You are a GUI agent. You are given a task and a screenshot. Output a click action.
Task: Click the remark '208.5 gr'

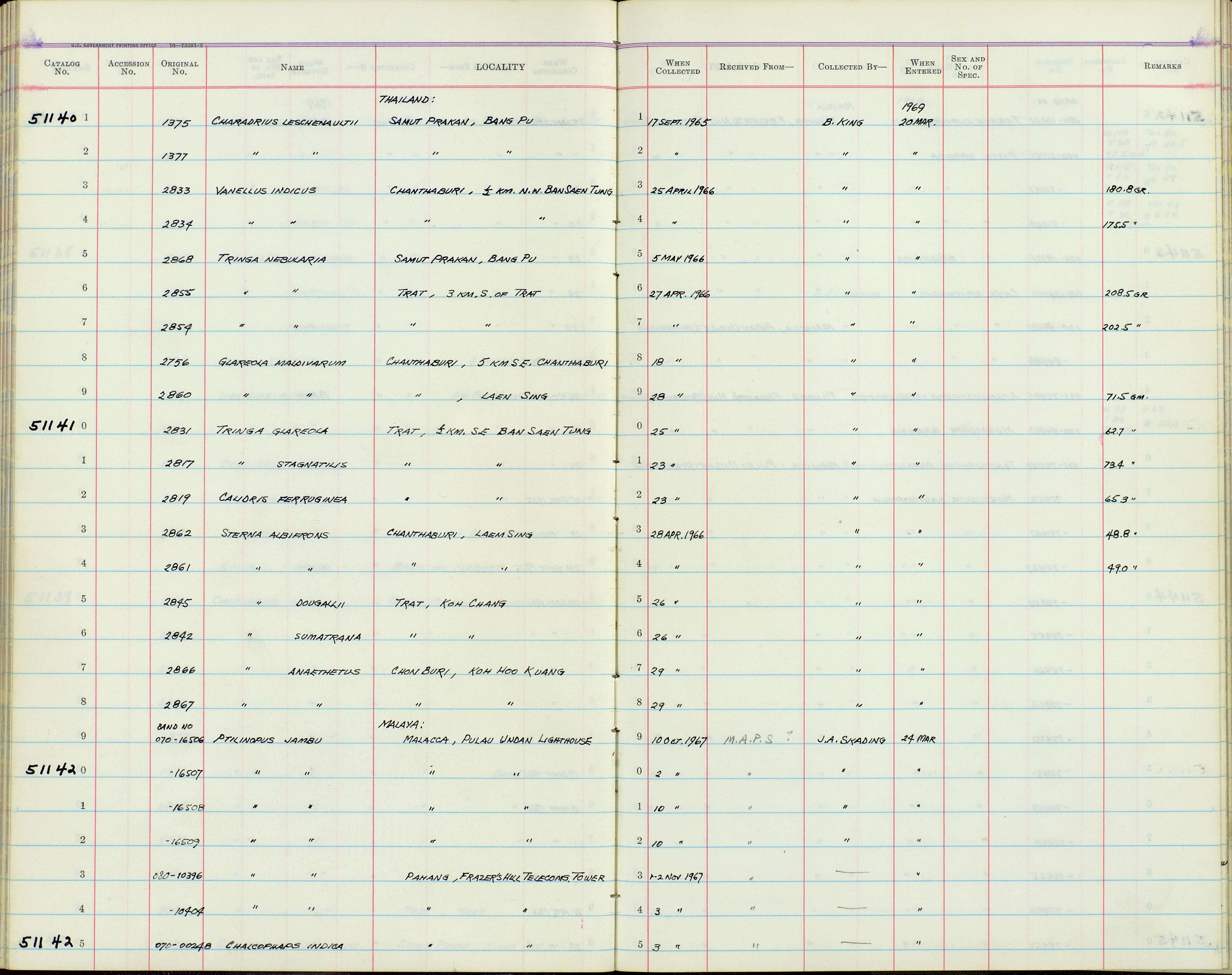pos(1127,294)
